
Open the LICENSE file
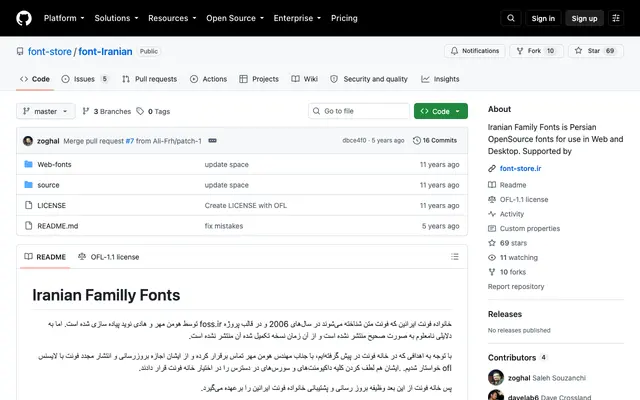[51, 205]
